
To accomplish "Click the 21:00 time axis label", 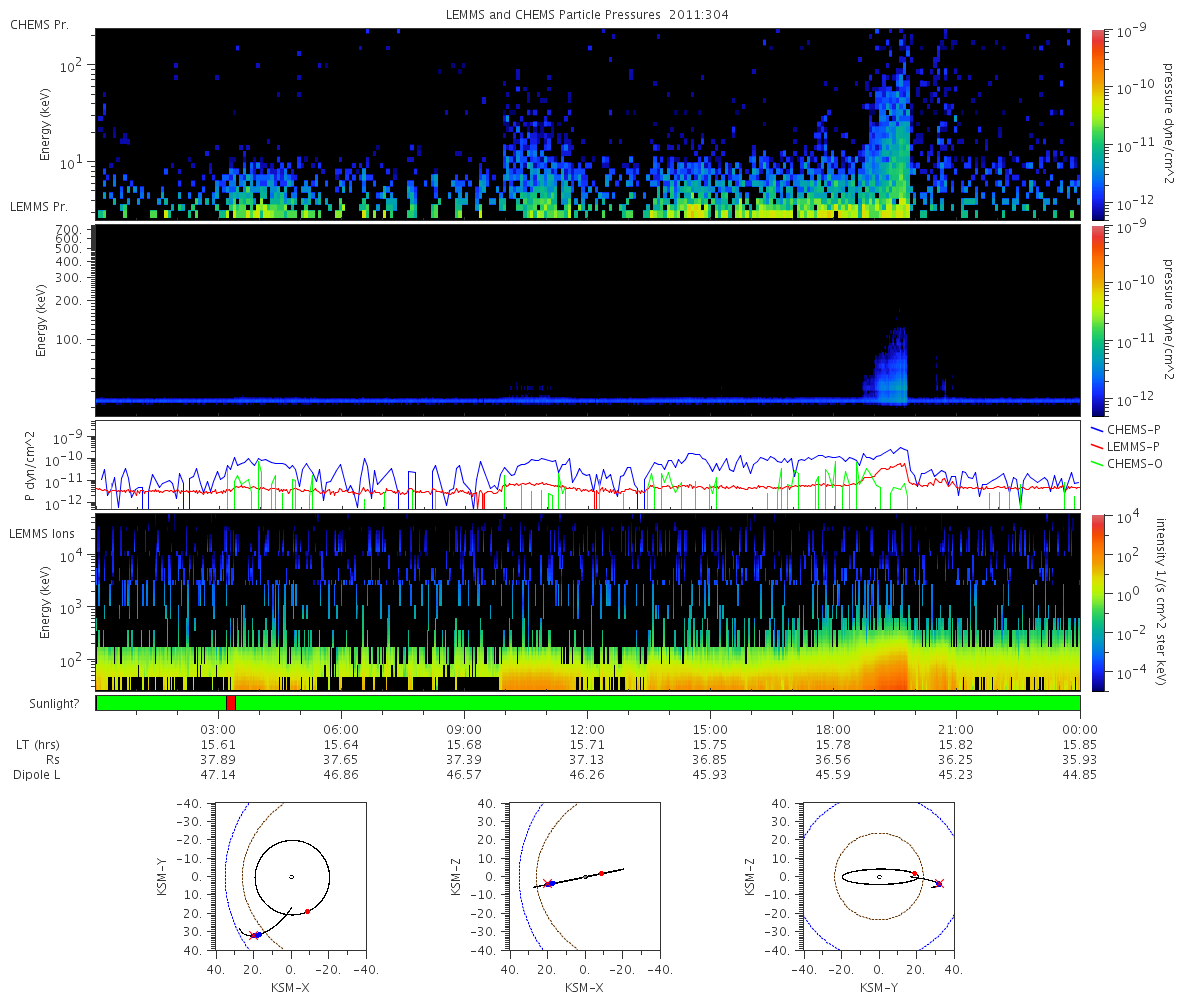I will [956, 729].
